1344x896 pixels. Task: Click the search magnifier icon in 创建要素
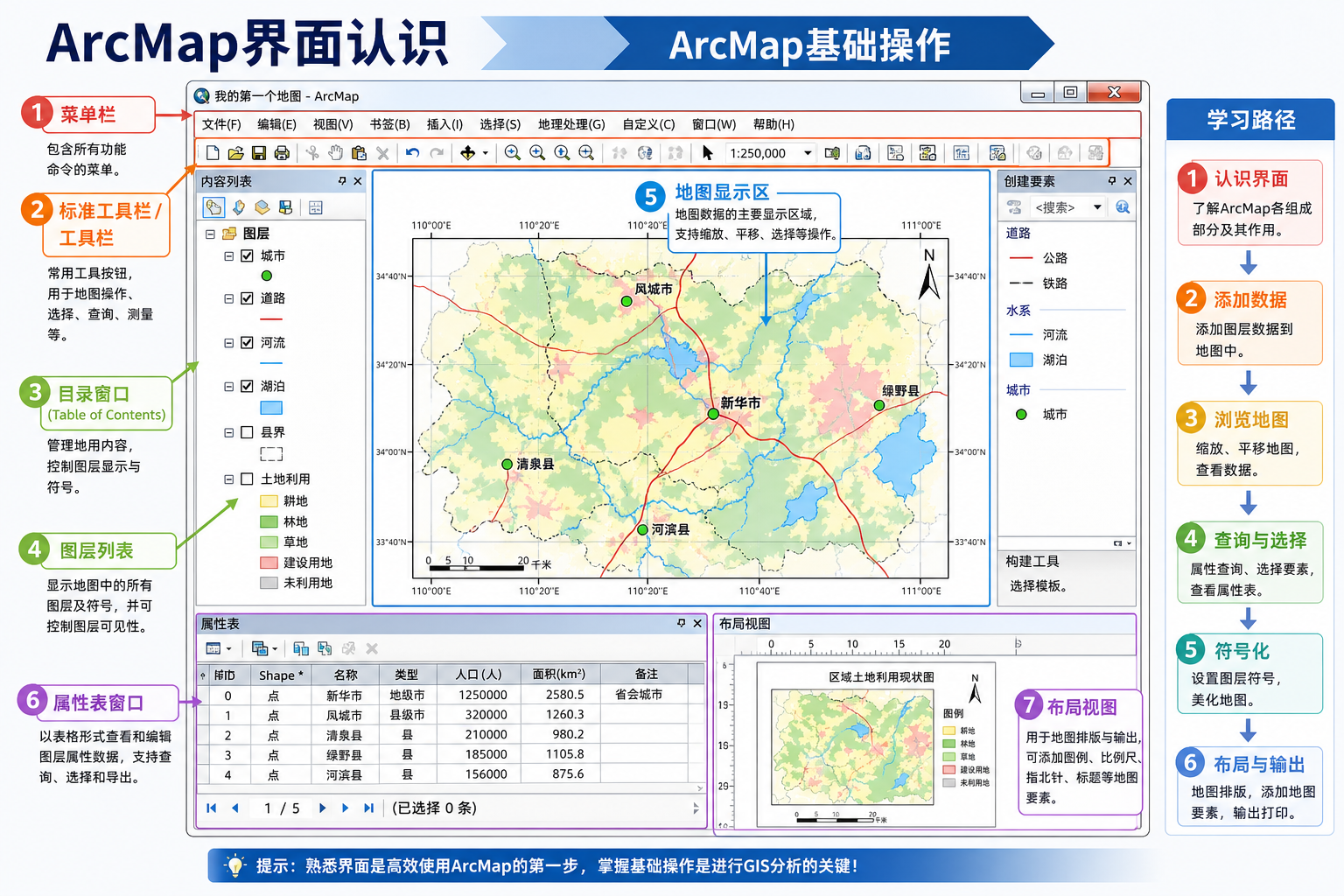point(1123,207)
